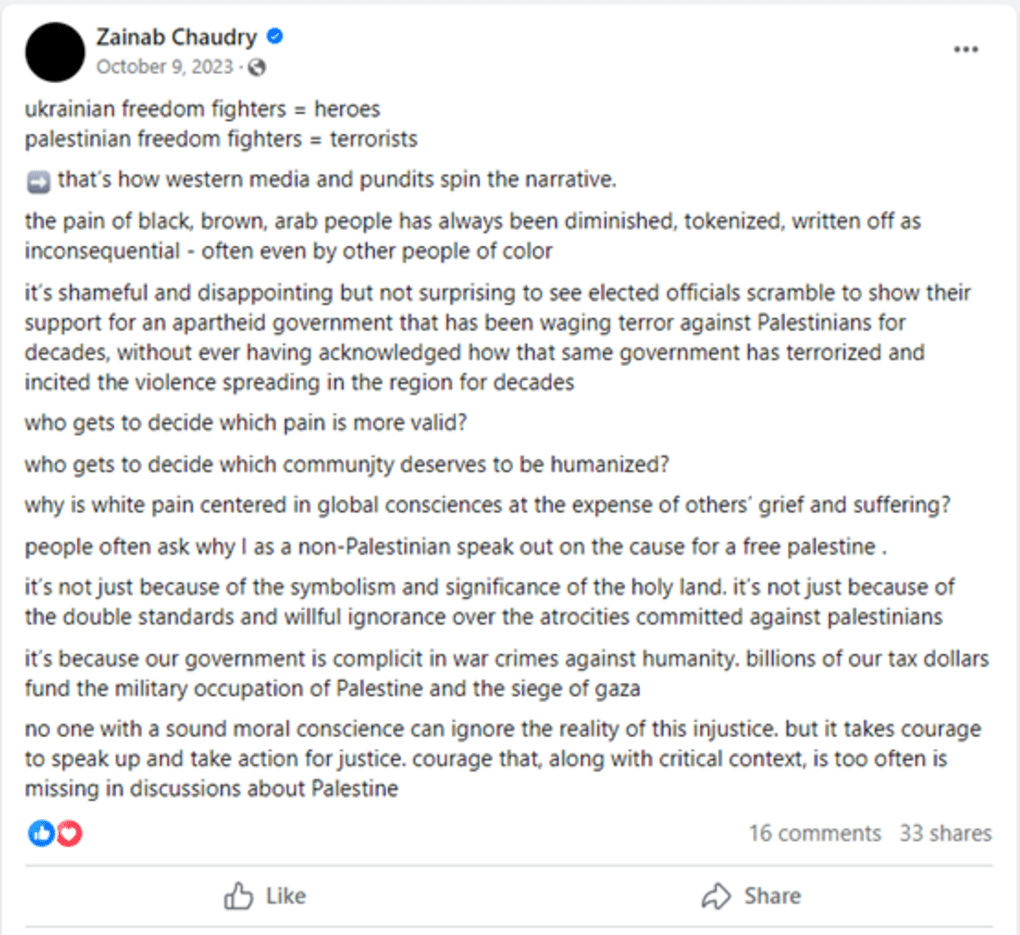Like the post
This screenshot has width=1020, height=935.
pyautogui.click(x=264, y=896)
